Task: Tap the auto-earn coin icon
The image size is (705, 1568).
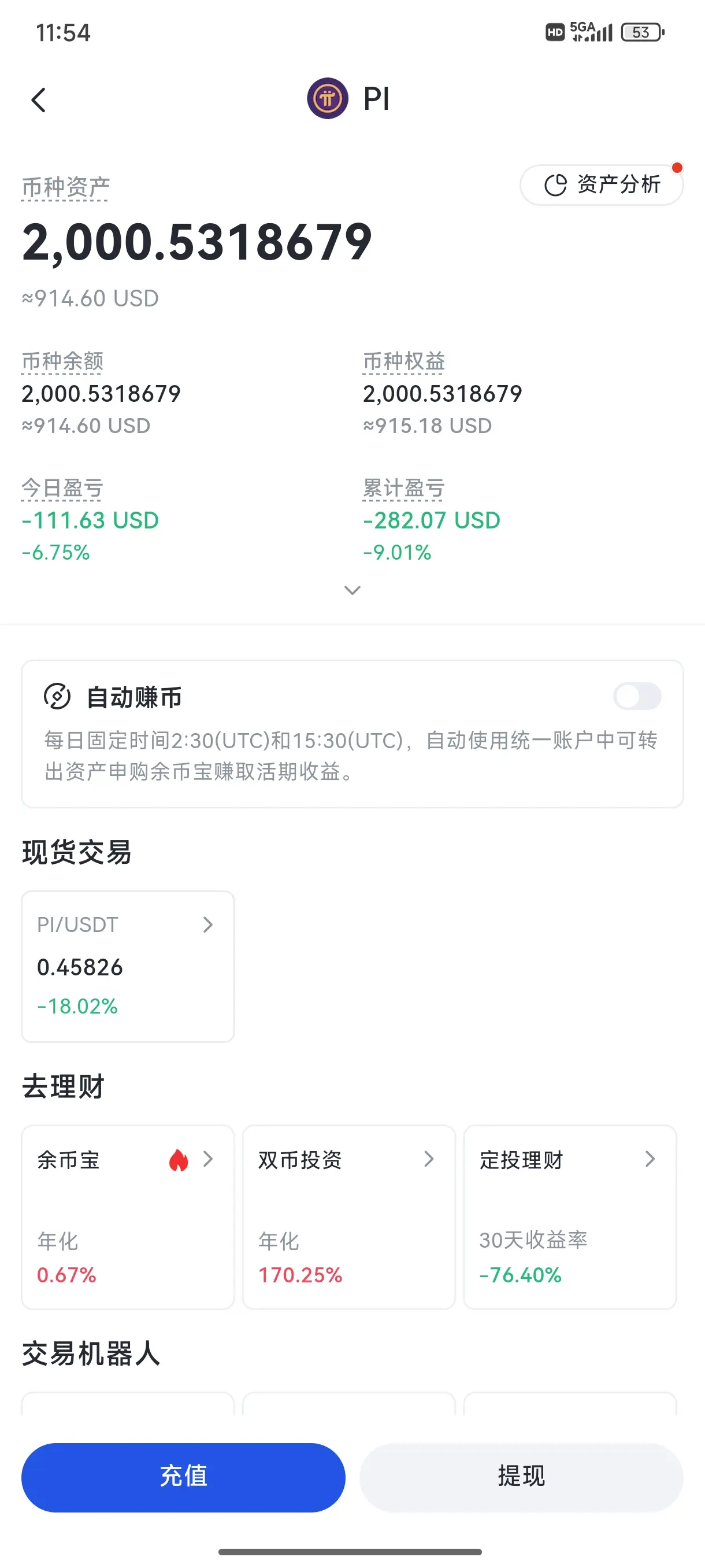Action: click(58, 697)
